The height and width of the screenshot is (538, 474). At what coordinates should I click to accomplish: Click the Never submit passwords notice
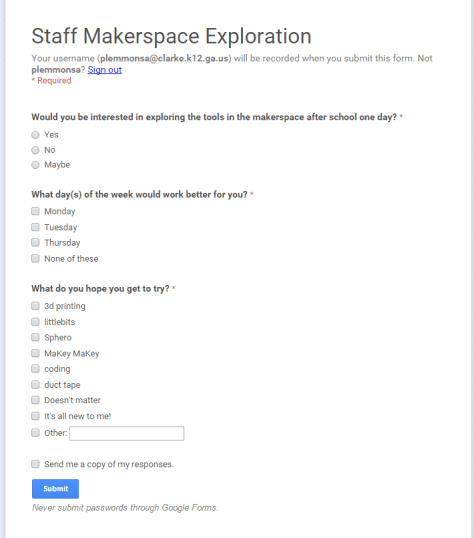click(x=125, y=508)
